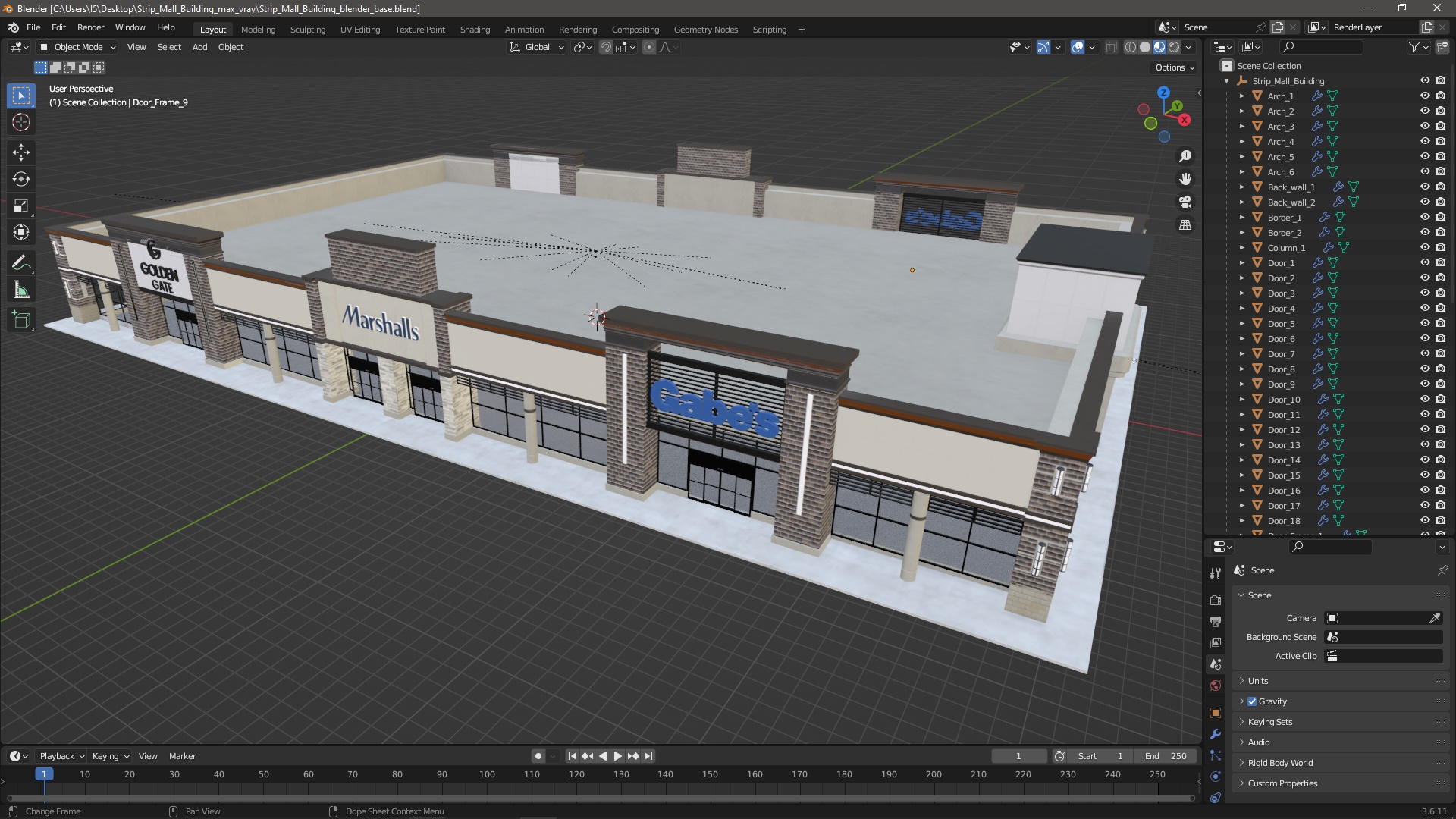
Task: Toggle snapping magnet icon in header
Action: (605, 47)
